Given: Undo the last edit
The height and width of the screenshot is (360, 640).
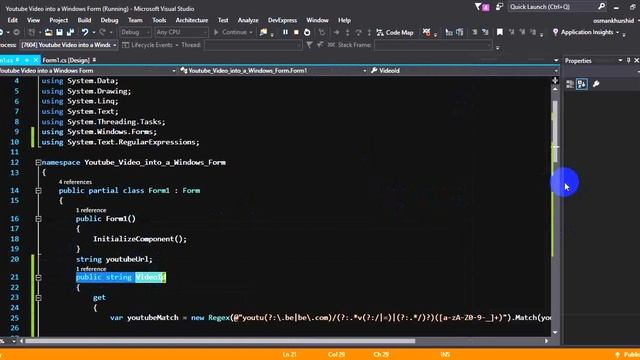Looking at the screenshot, I should [x=84, y=32].
